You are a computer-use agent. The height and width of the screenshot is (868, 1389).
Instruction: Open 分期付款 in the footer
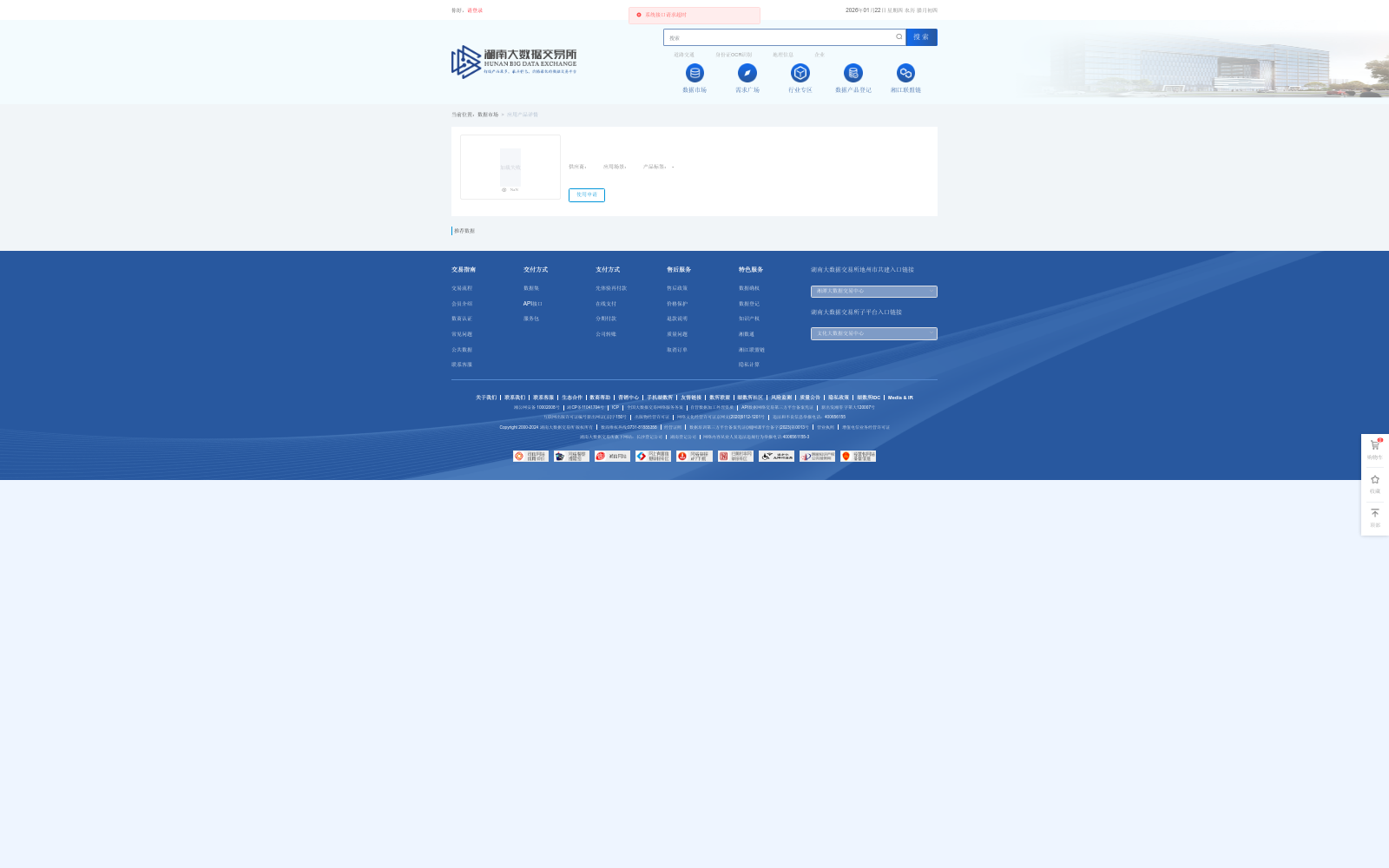606,319
